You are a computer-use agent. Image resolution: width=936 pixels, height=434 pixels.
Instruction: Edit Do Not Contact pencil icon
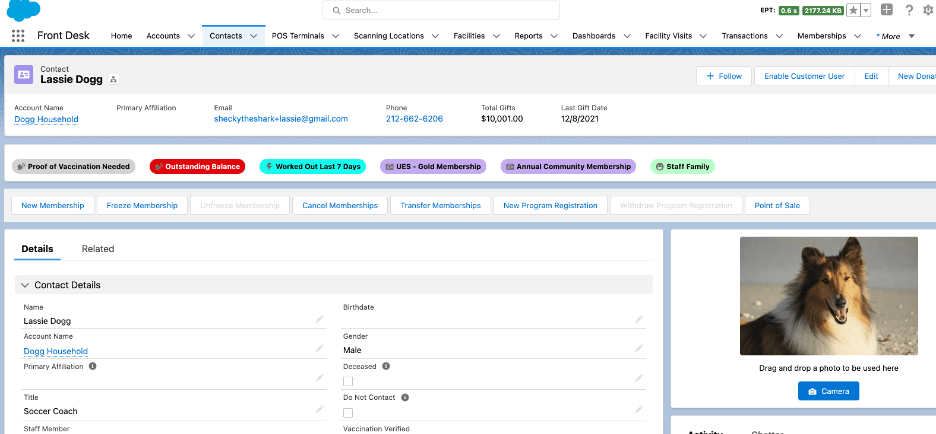[639, 409]
